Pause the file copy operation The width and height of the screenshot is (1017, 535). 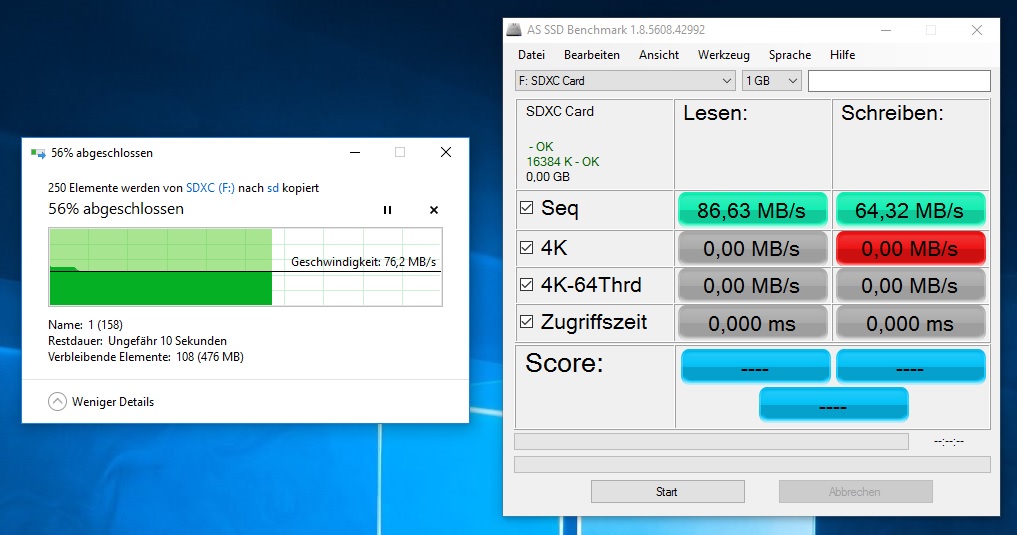387,210
